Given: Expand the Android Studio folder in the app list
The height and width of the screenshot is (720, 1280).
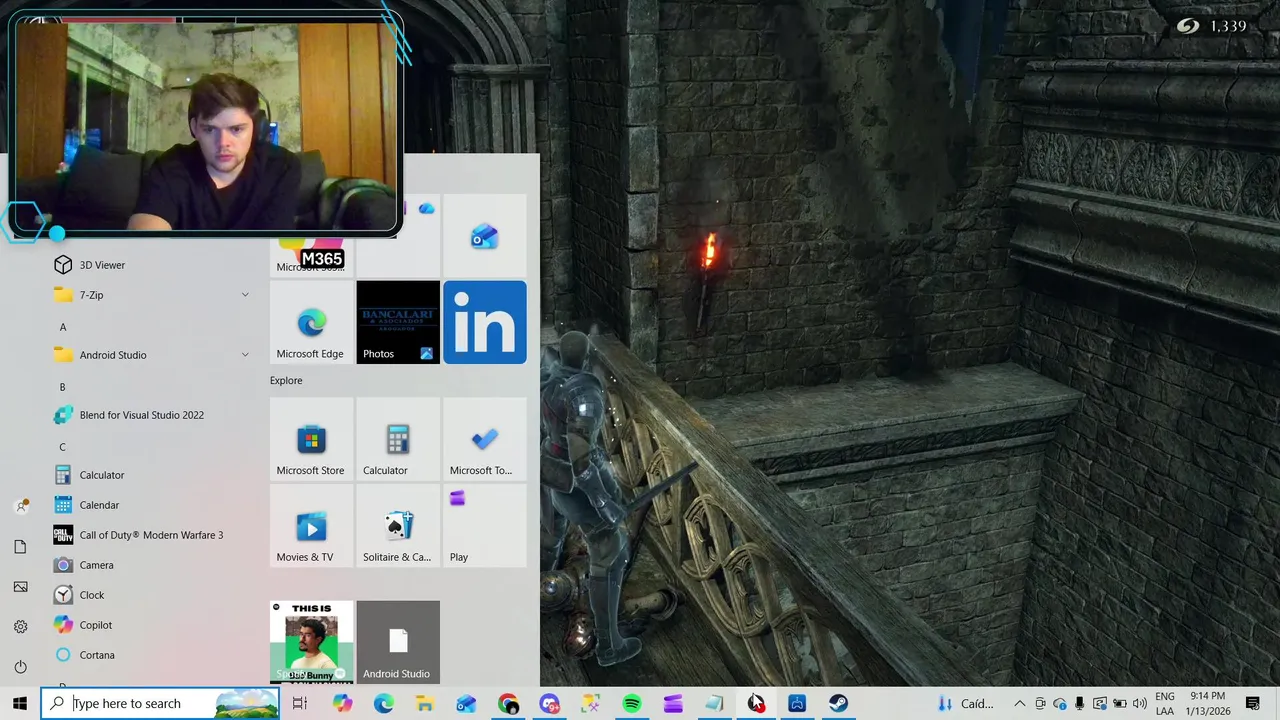Looking at the screenshot, I should coord(150,355).
